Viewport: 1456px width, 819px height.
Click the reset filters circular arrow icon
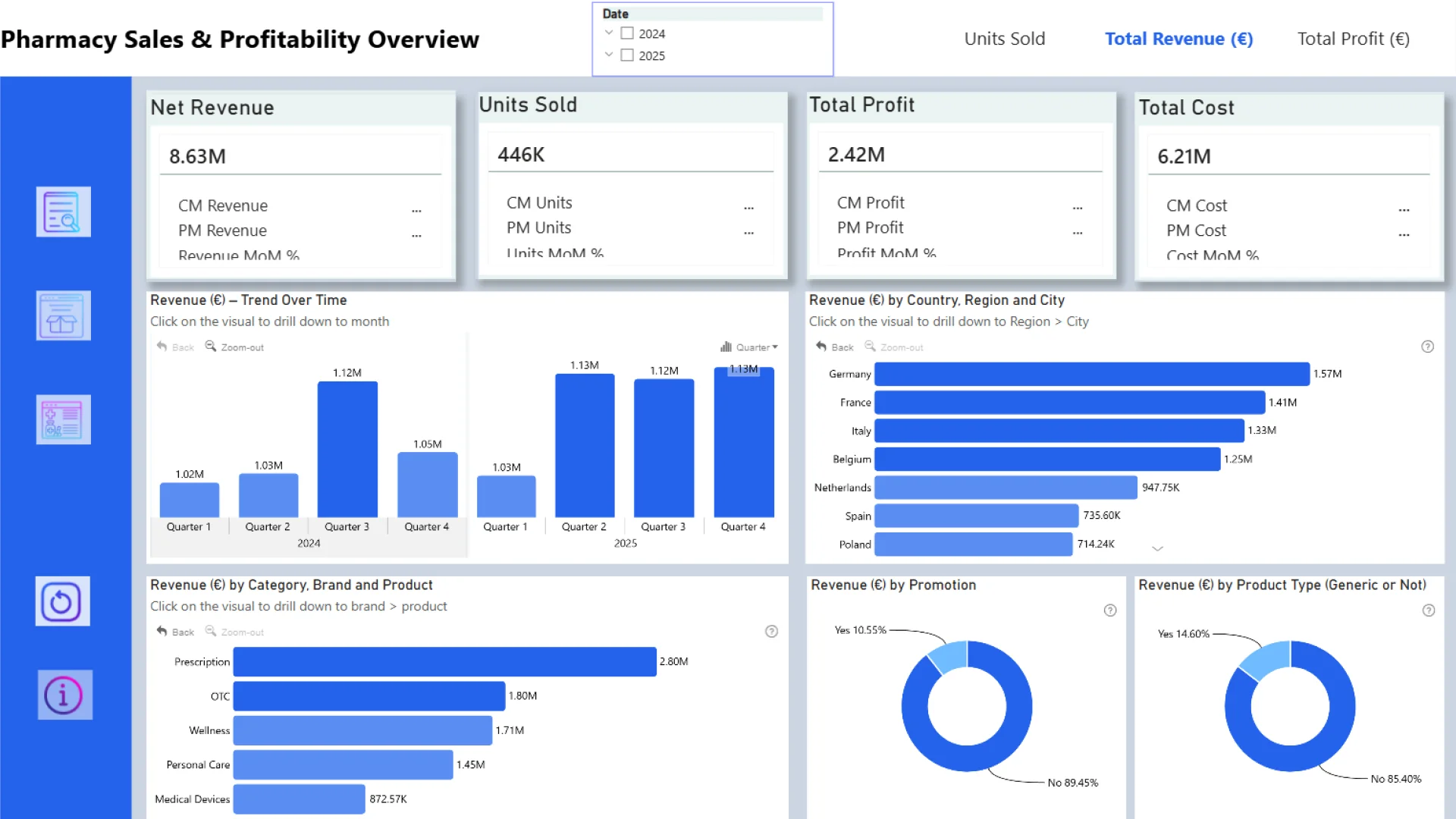(x=62, y=601)
